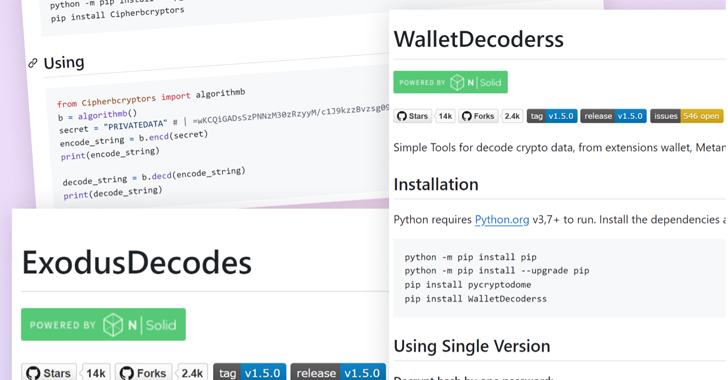Click the Using Single Version heading

click(x=472, y=346)
